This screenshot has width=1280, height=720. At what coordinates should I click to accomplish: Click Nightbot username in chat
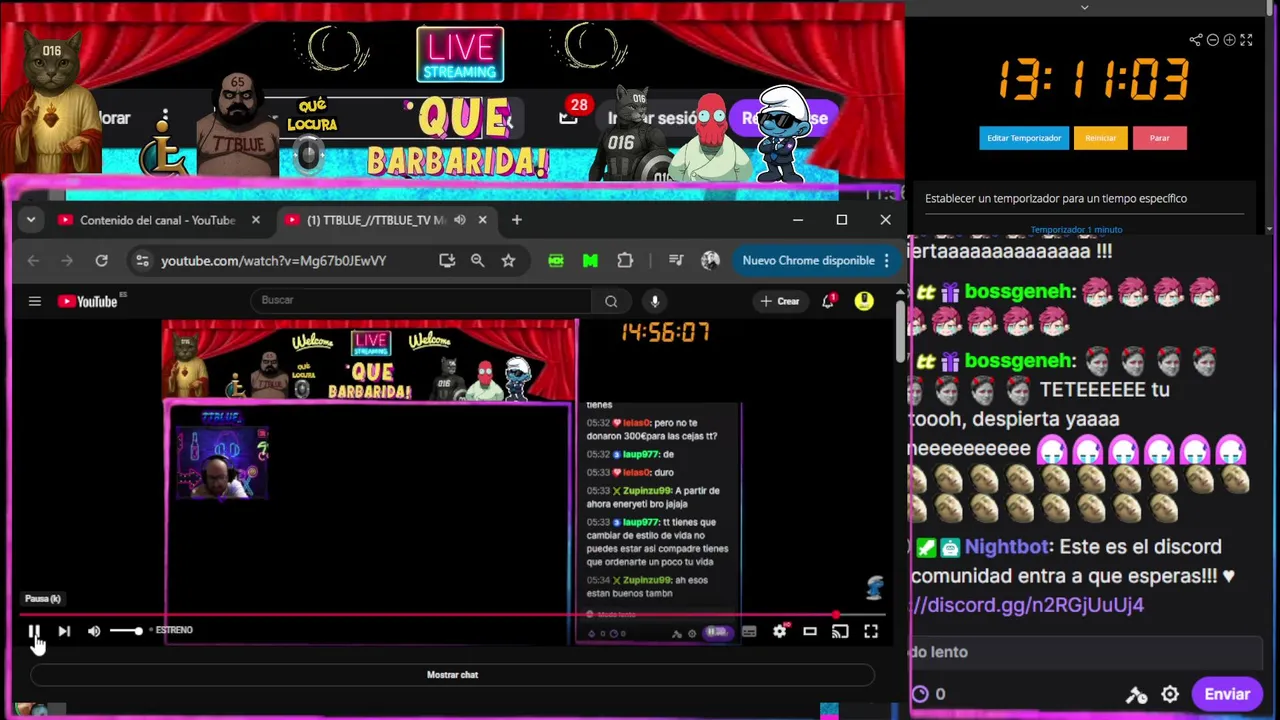[1007, 547]
